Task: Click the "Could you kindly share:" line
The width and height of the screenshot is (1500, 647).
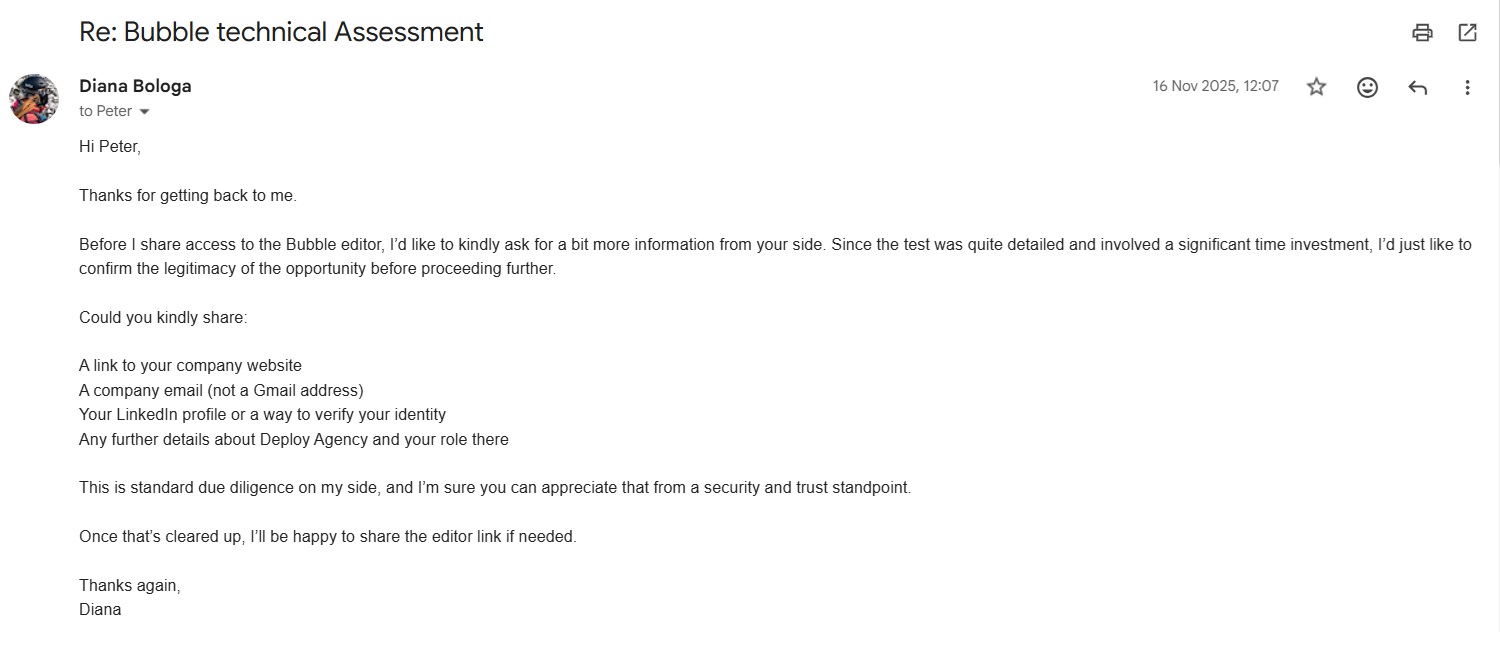Action: coord(163,318)
